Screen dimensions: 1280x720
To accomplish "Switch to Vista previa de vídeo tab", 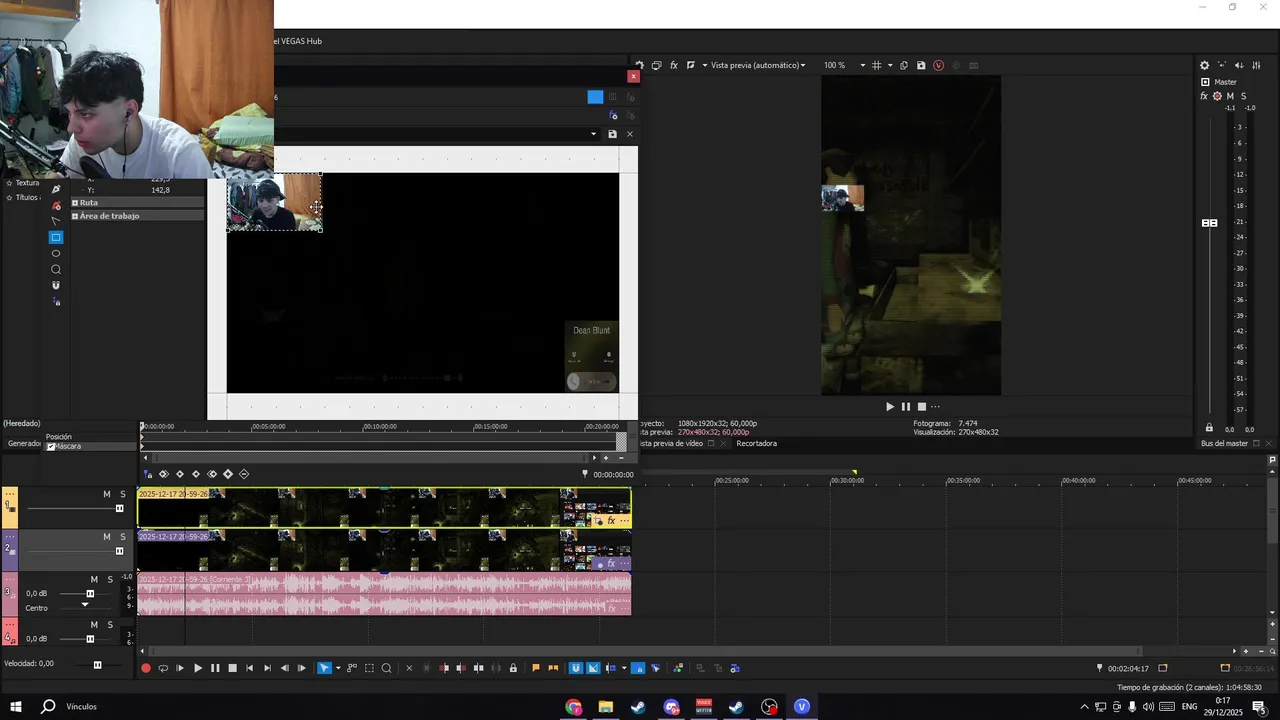I will (x=670, y=443).
